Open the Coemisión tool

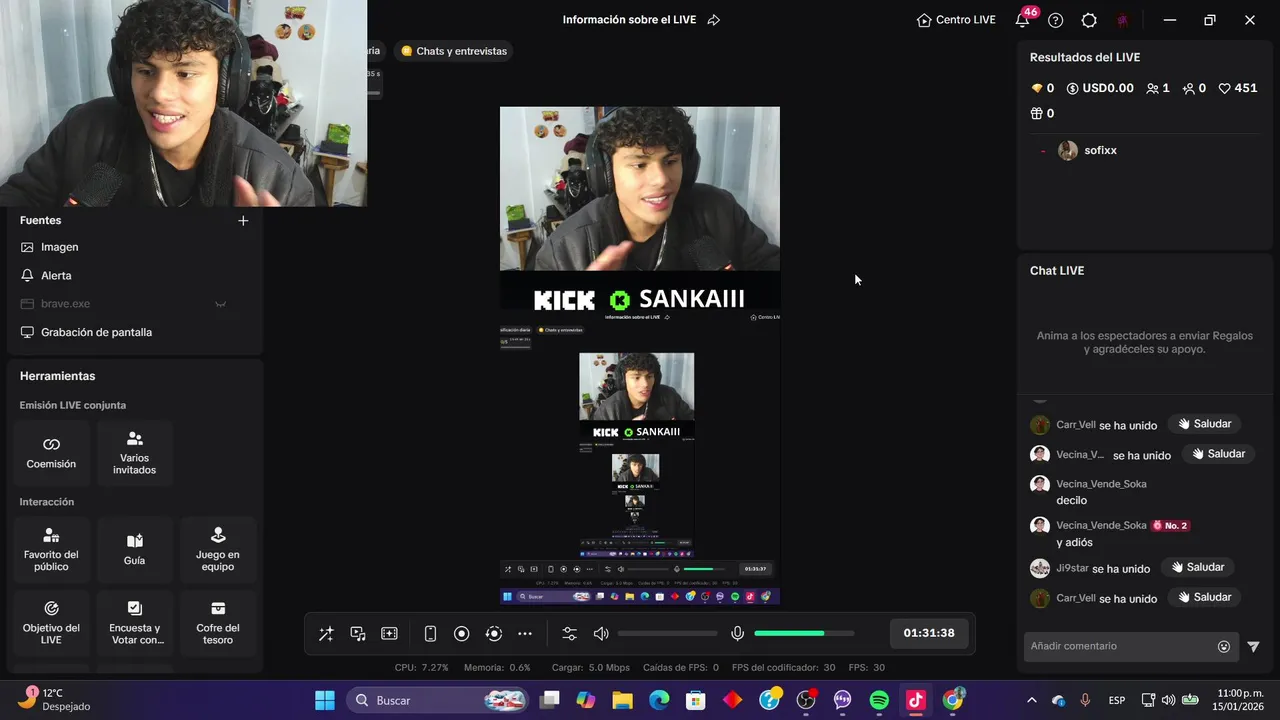coord(51,453)
